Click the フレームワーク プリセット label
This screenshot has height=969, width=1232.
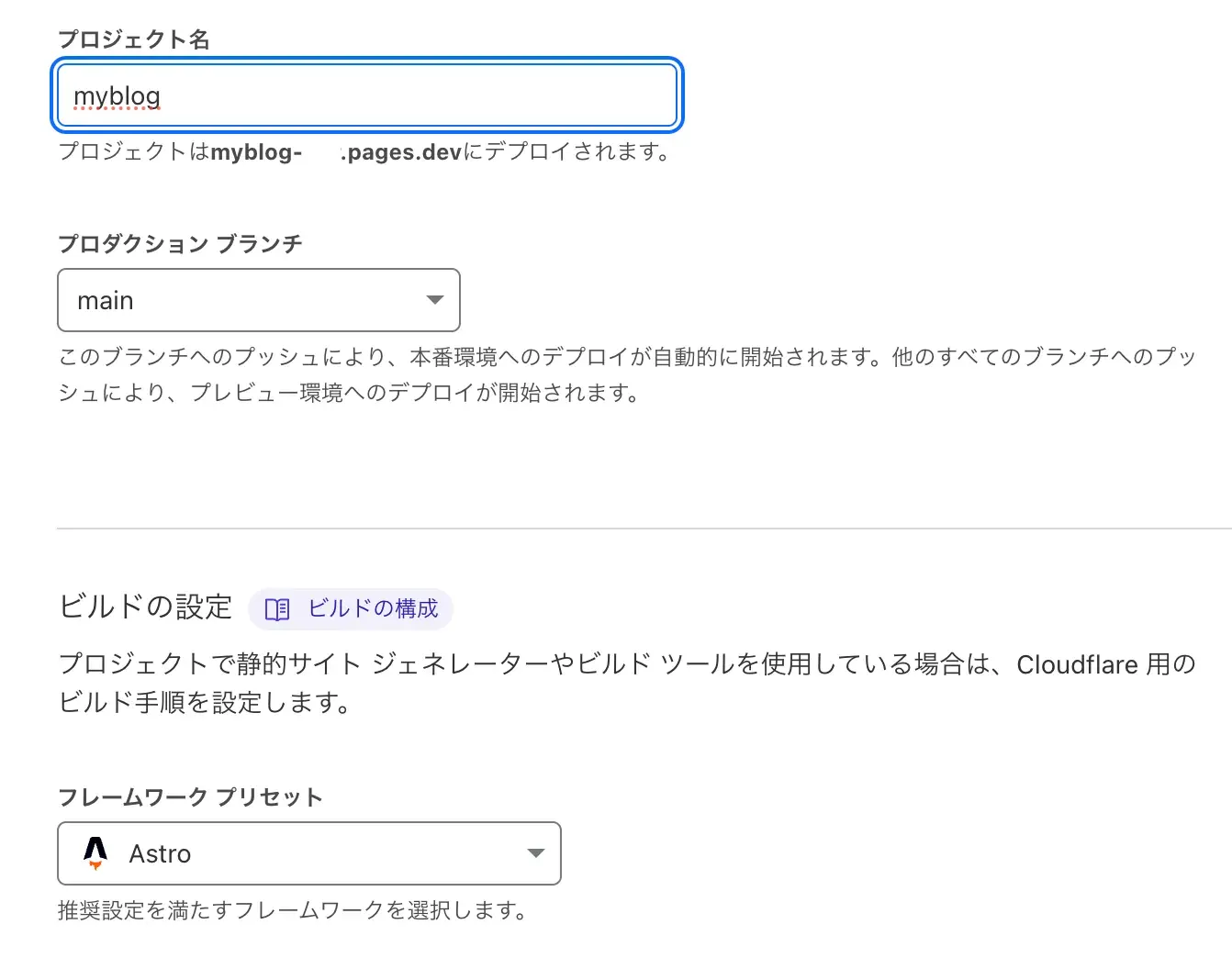(189, 796)
